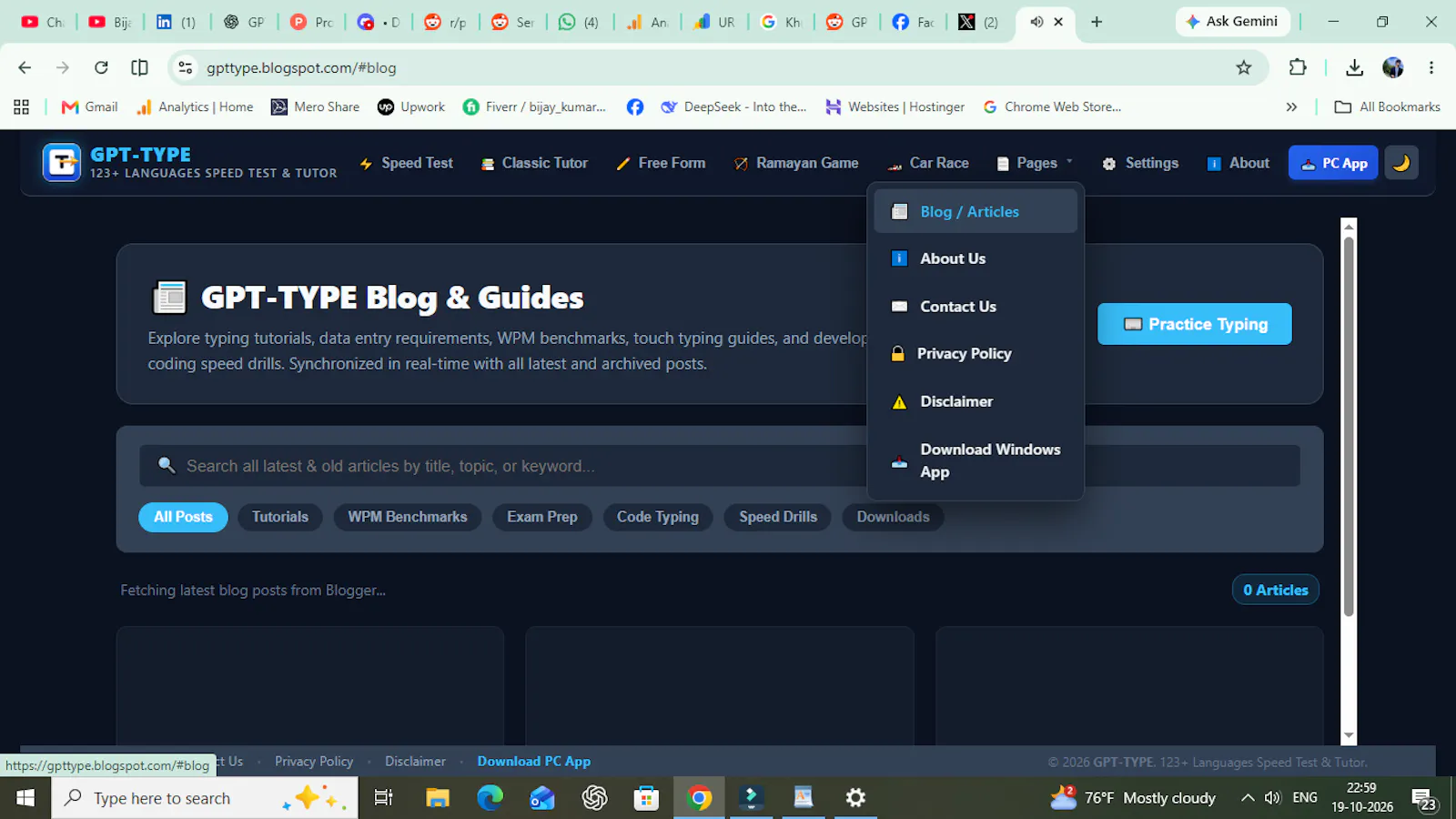This screenshot has width=1456, height=819.
Task: Show more bookmarks chevron
Action: tap(1291, 106)
